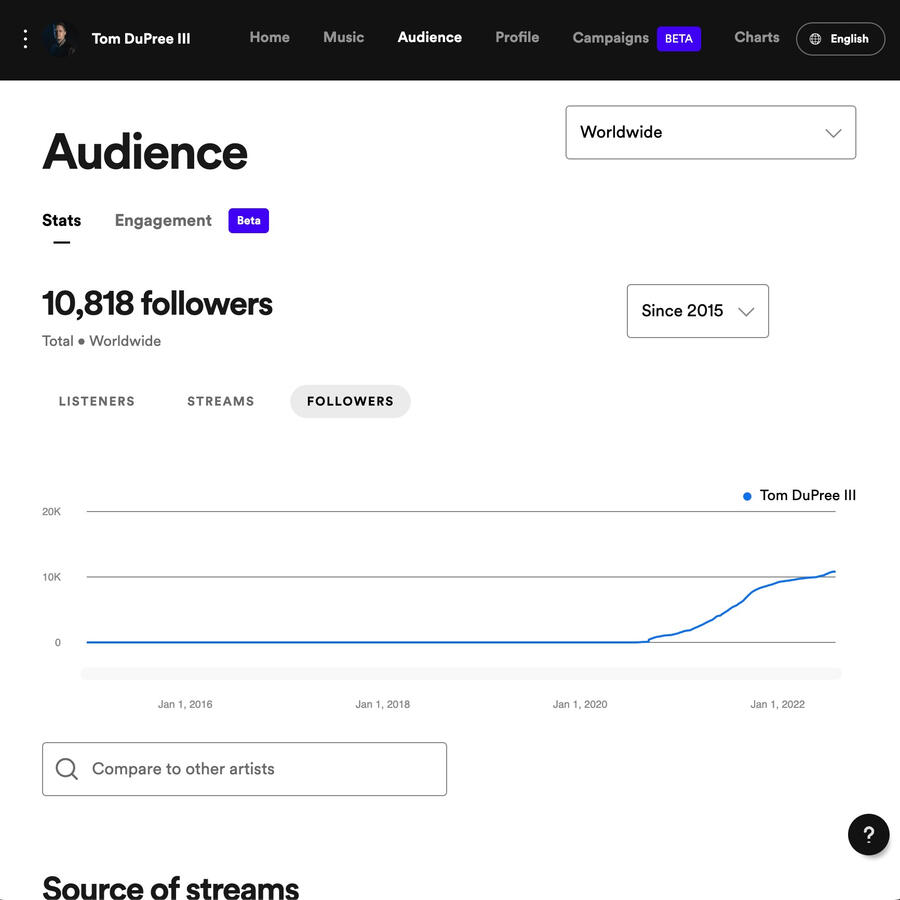The height and width of the screenshot is (900, 900).
Task: Open the Music section in the navigation
Action: [x=343, y=37]
